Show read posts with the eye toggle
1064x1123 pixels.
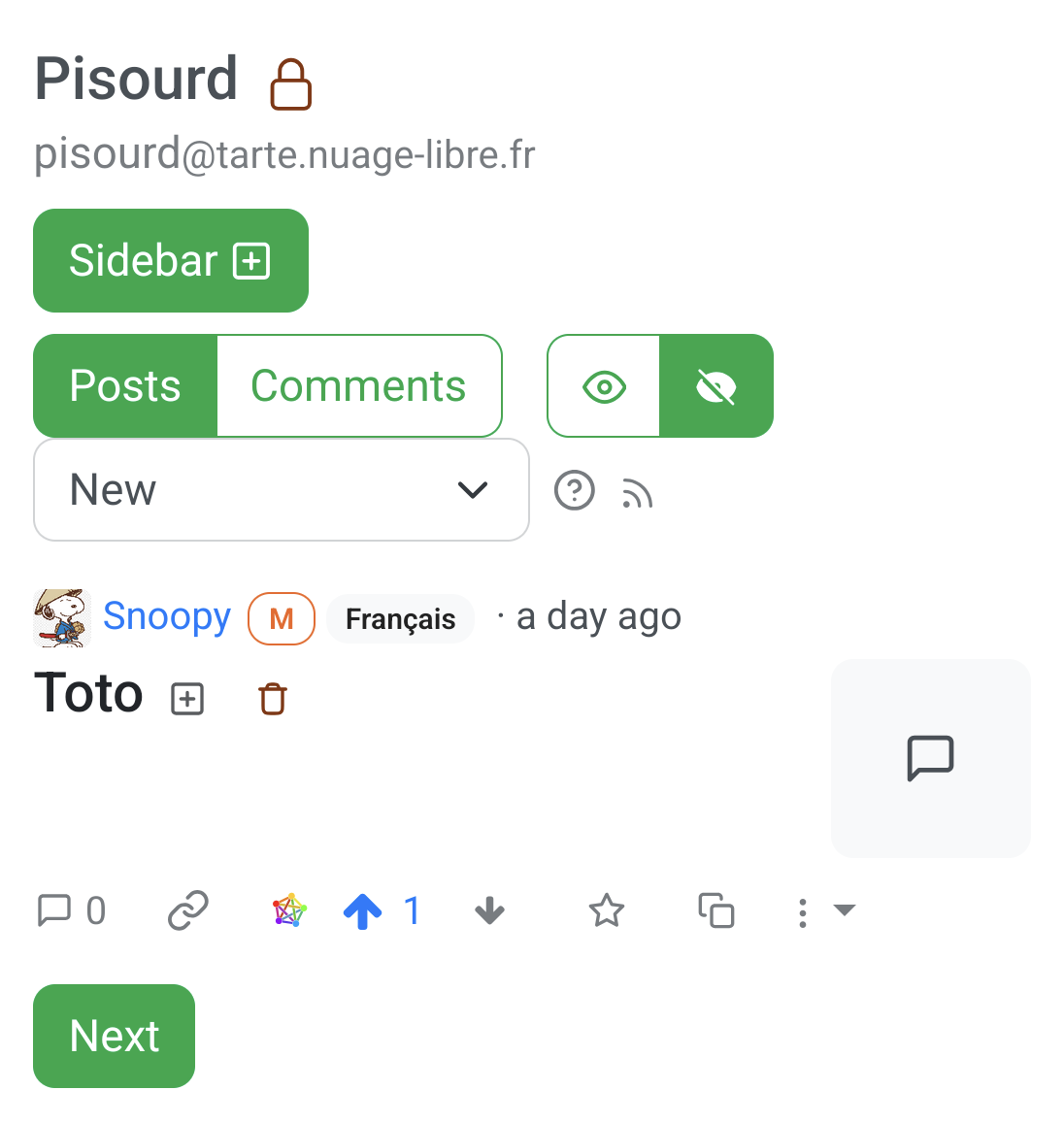[604, 386]
